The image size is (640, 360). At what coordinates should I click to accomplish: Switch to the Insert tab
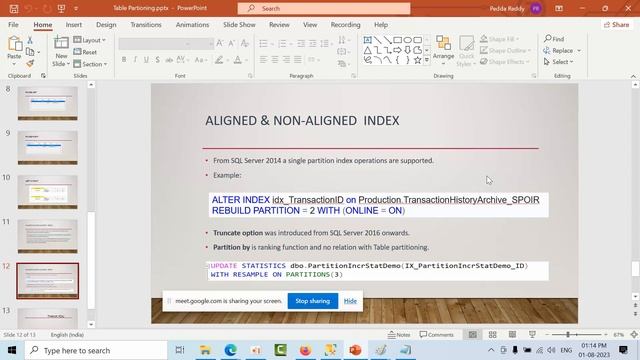[73, 24]
